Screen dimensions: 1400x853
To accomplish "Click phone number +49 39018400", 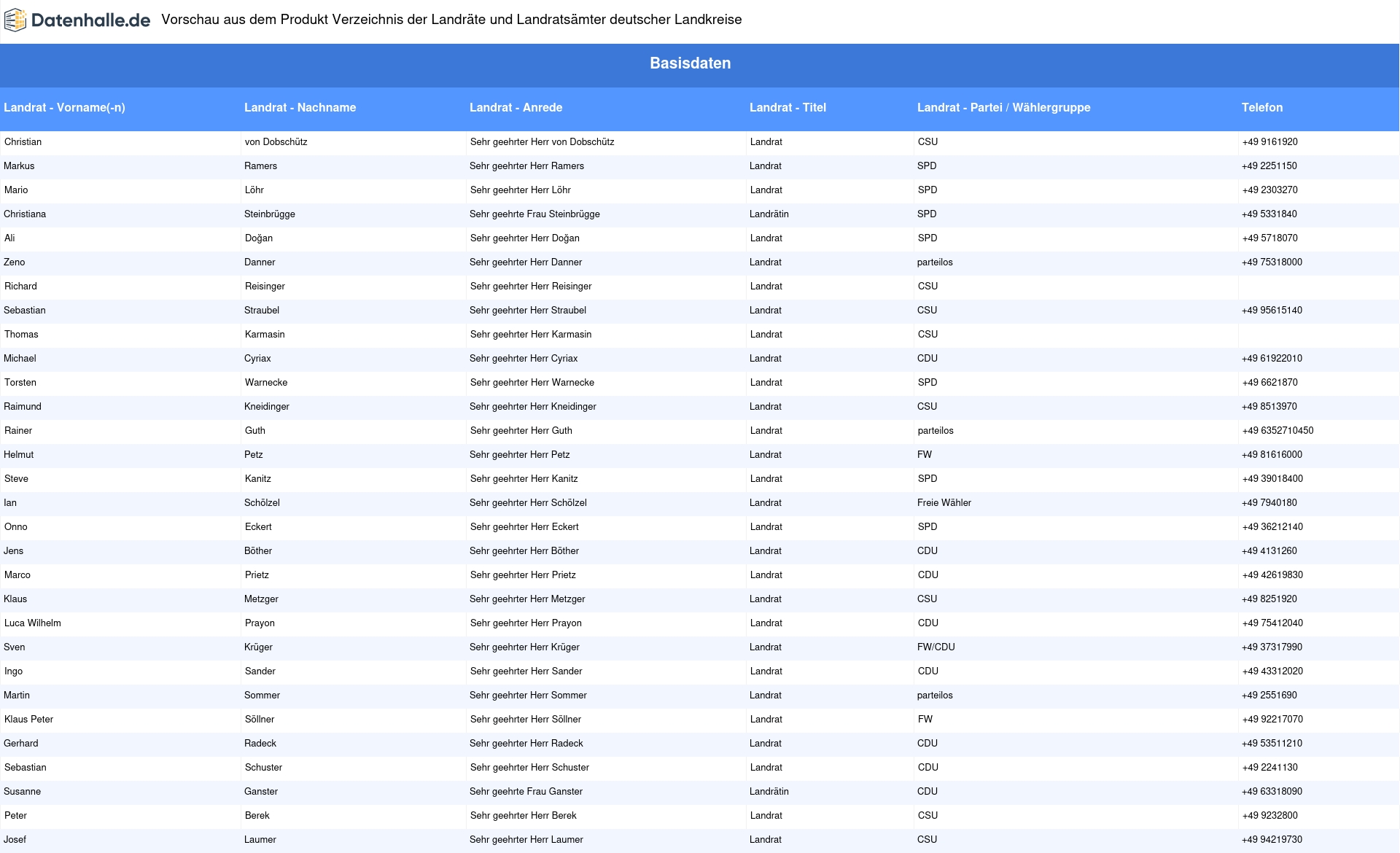I will pos(1272,479).
